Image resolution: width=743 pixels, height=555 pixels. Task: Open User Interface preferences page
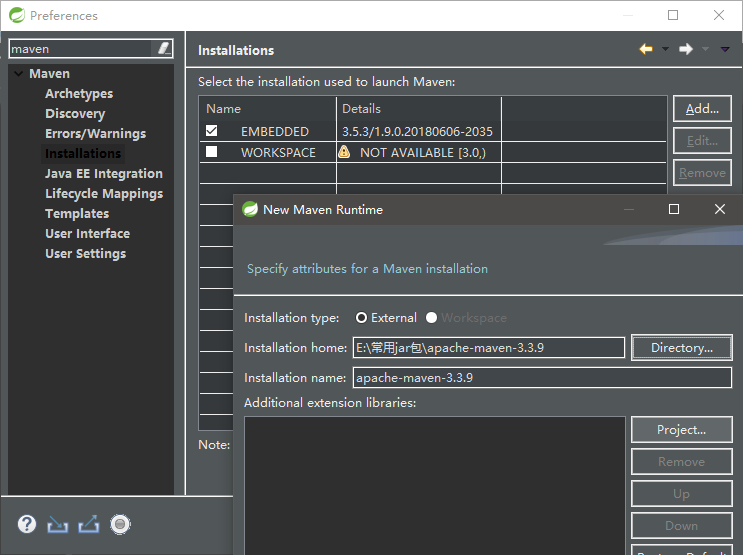point(88,234)
